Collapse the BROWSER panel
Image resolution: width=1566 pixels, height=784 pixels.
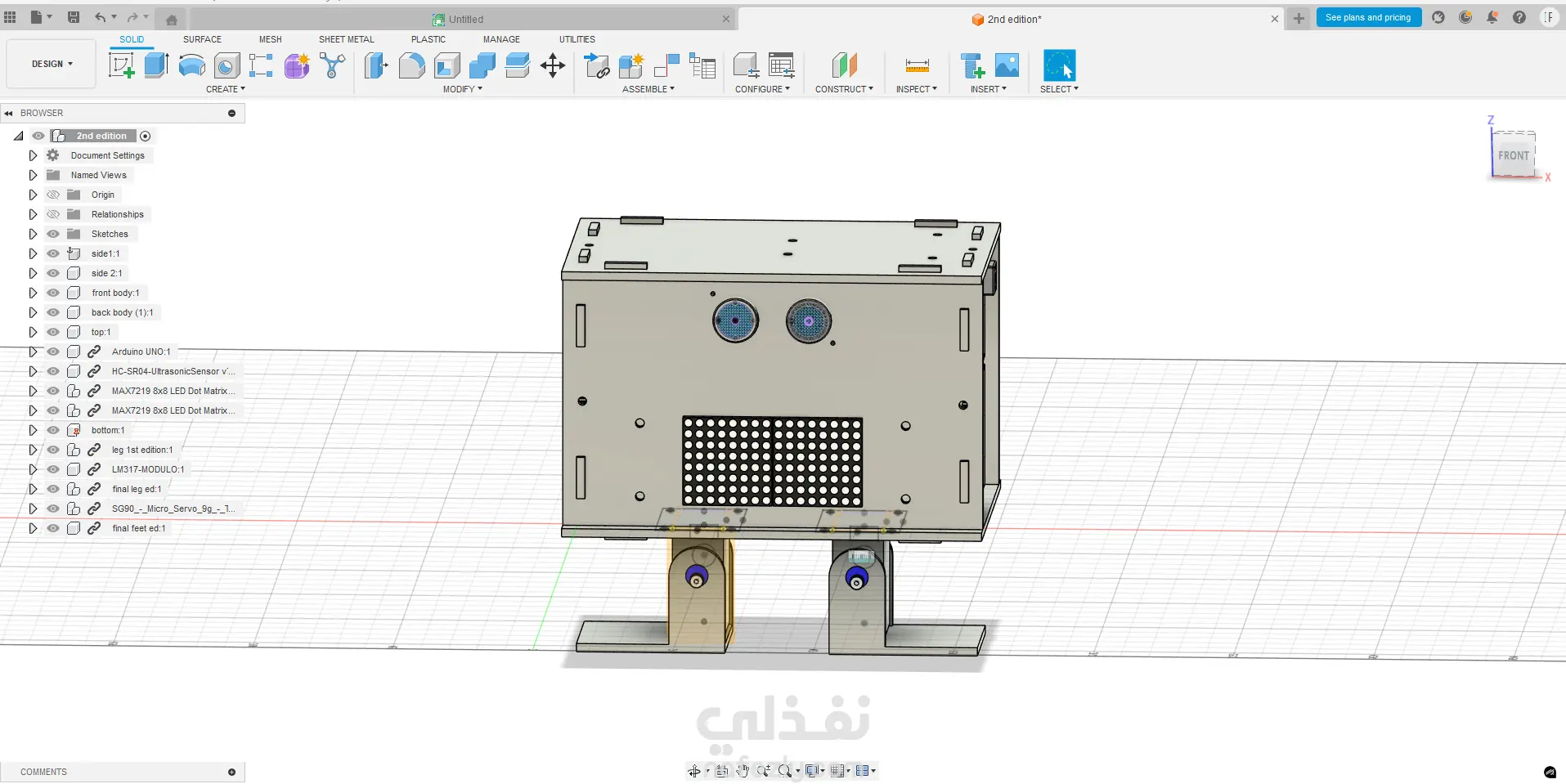tap(9, 113)
